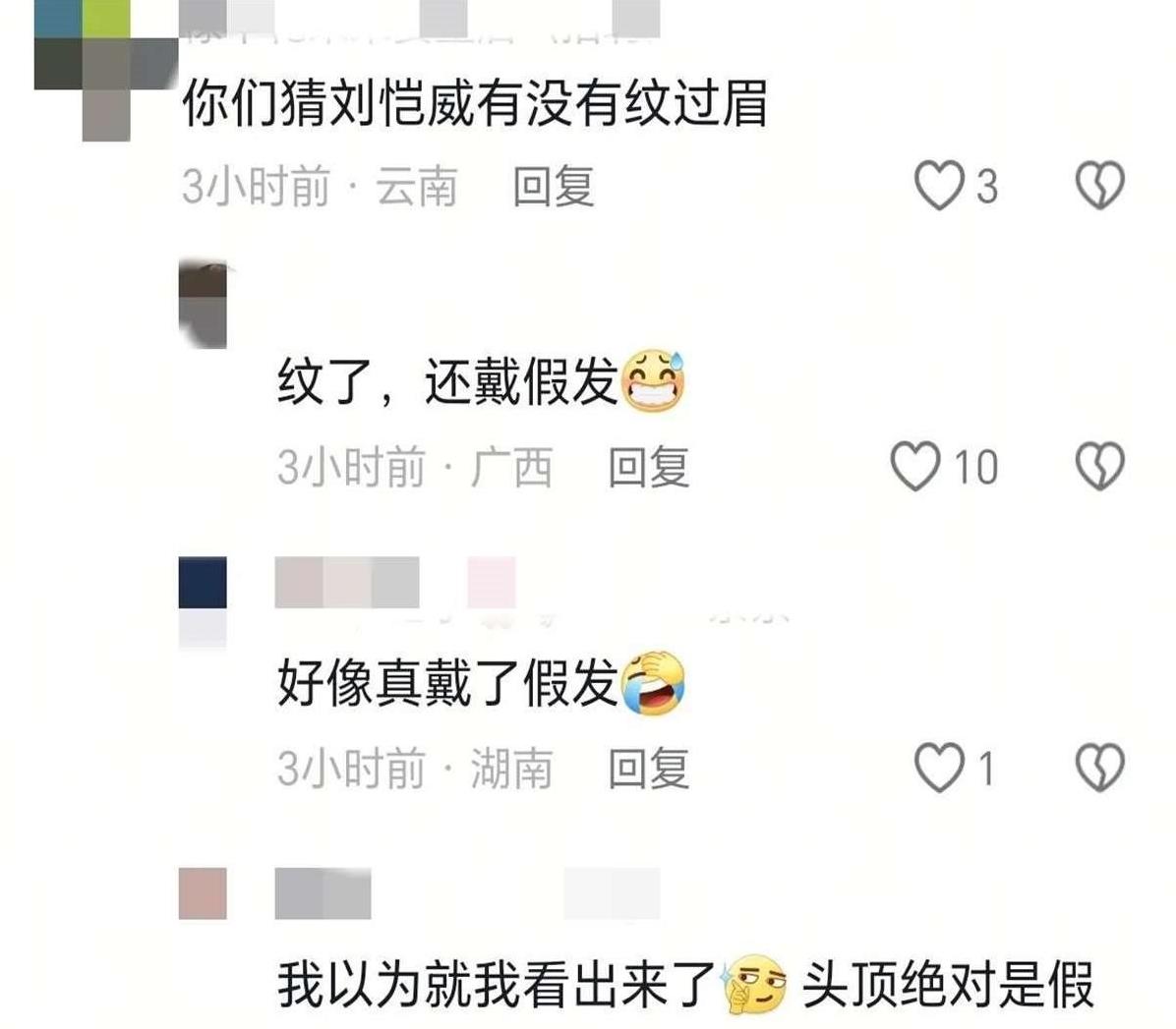Like the Guangxi reply with 10 likes
Viewport: 1176px width, 1029px height.
pos(915,466)
